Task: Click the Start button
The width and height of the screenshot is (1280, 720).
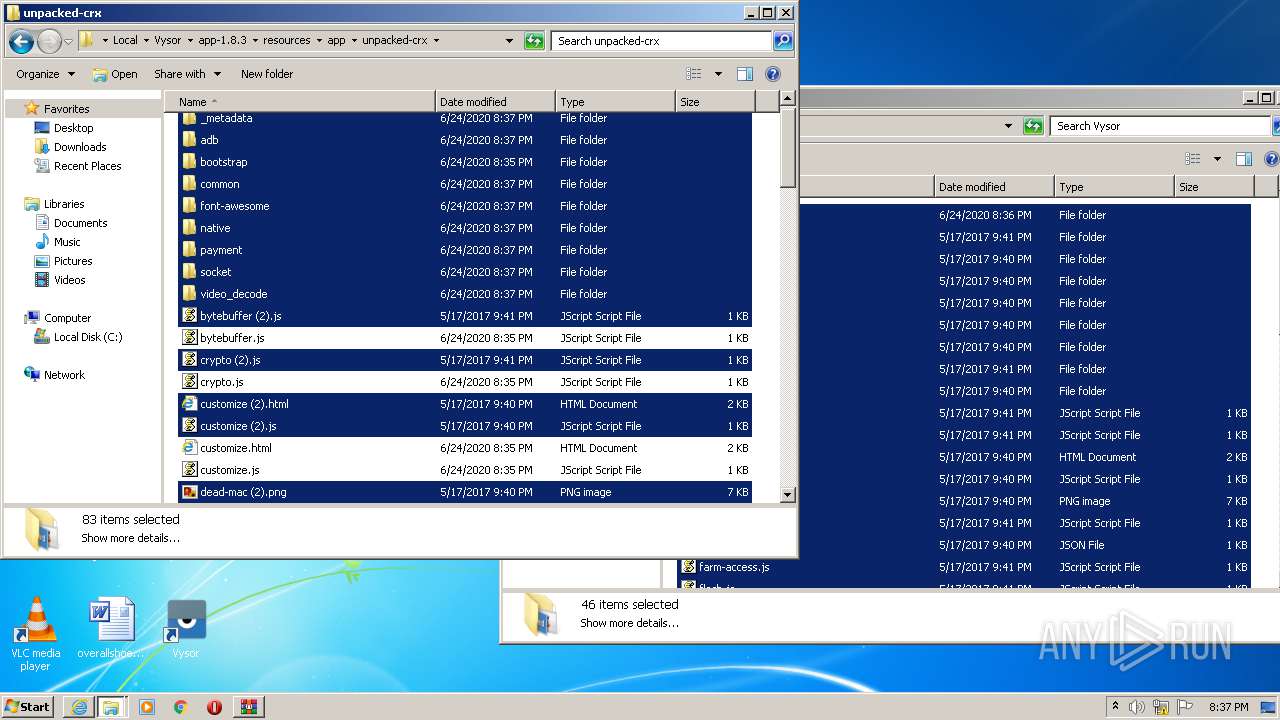Action: point(28,707)
